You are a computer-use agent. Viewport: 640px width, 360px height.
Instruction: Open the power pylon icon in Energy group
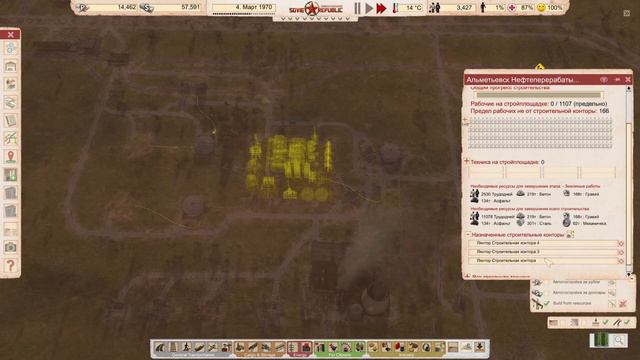(293, 347)
